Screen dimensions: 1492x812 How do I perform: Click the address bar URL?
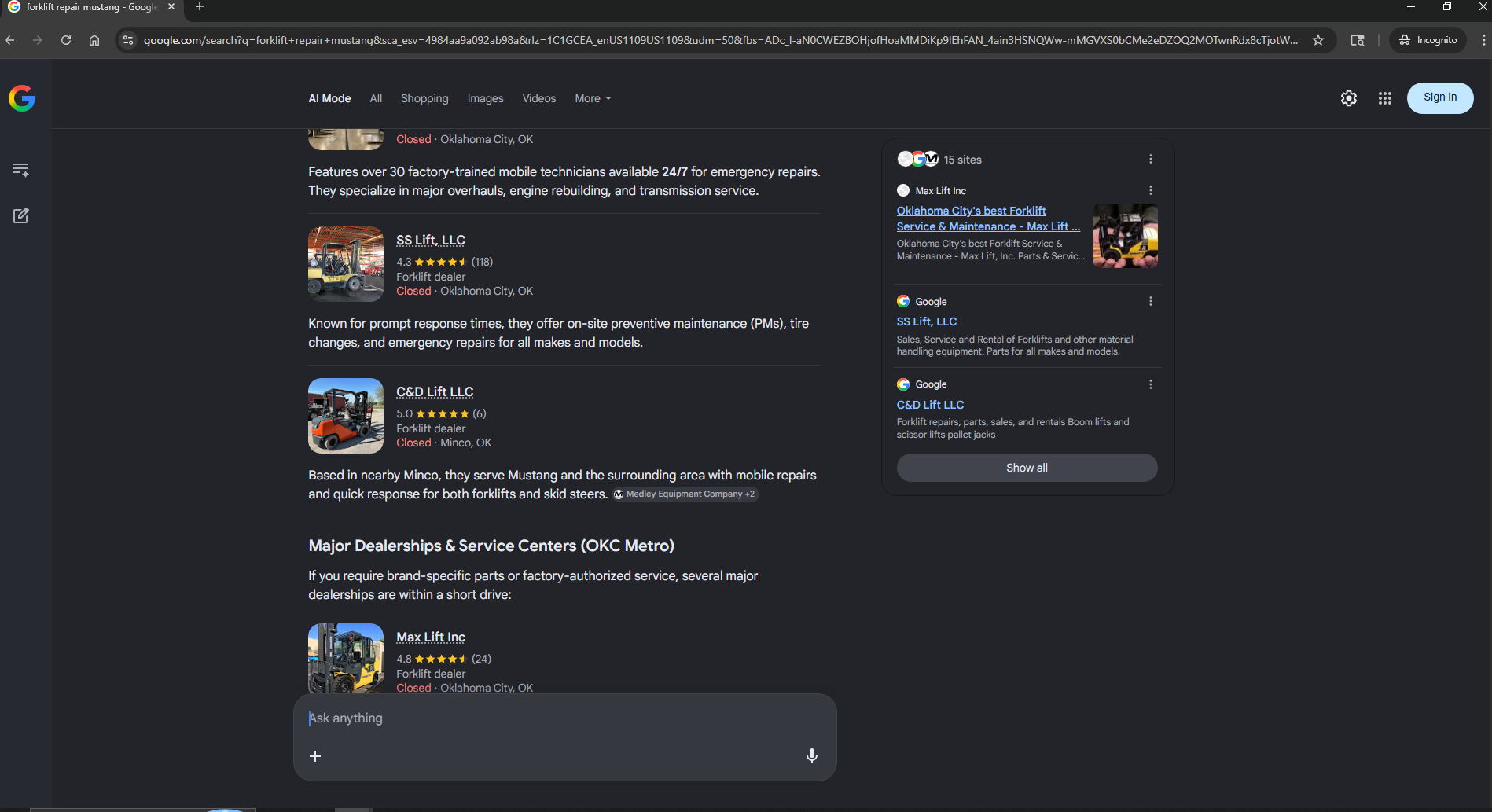point(720,40)
